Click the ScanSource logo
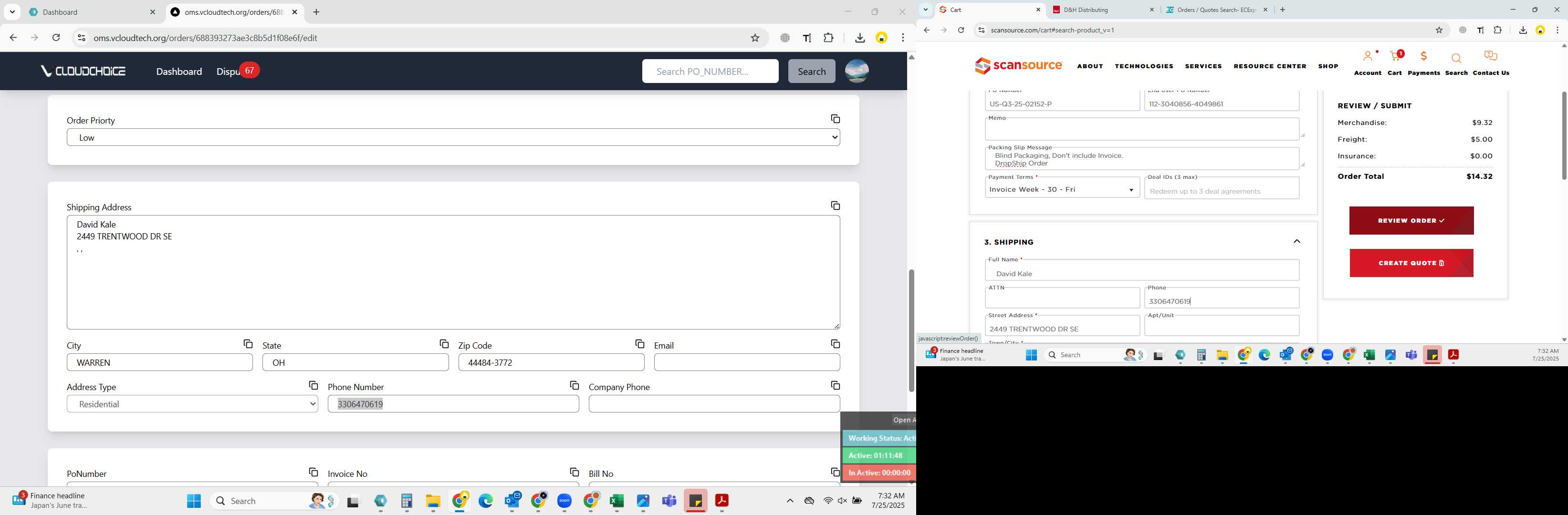Image resolution: width=1568 pixels, height=515 pixels. (x=1018, y=66)
